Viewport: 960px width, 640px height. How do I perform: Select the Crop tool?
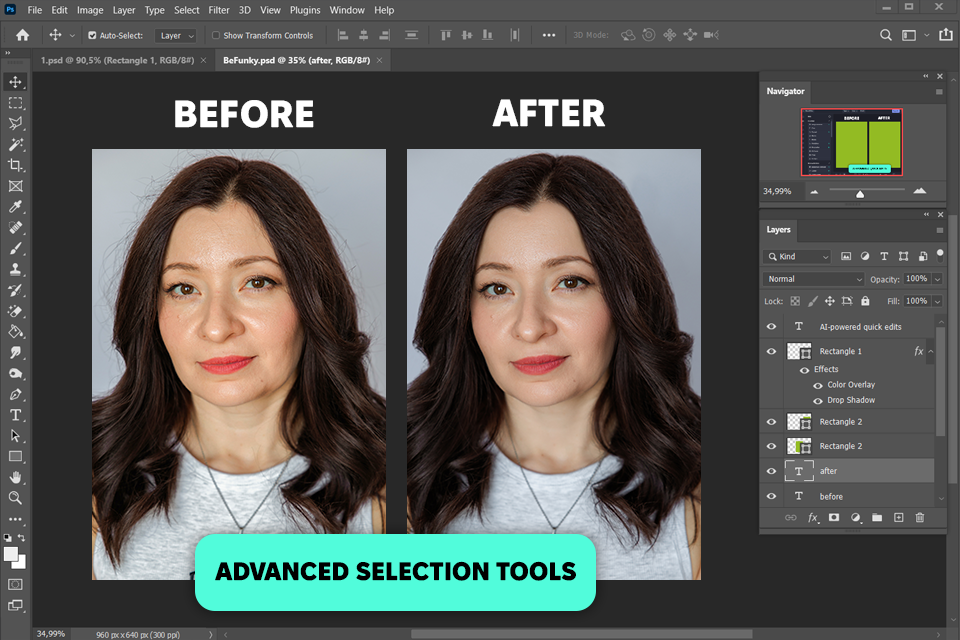point(15,165)
